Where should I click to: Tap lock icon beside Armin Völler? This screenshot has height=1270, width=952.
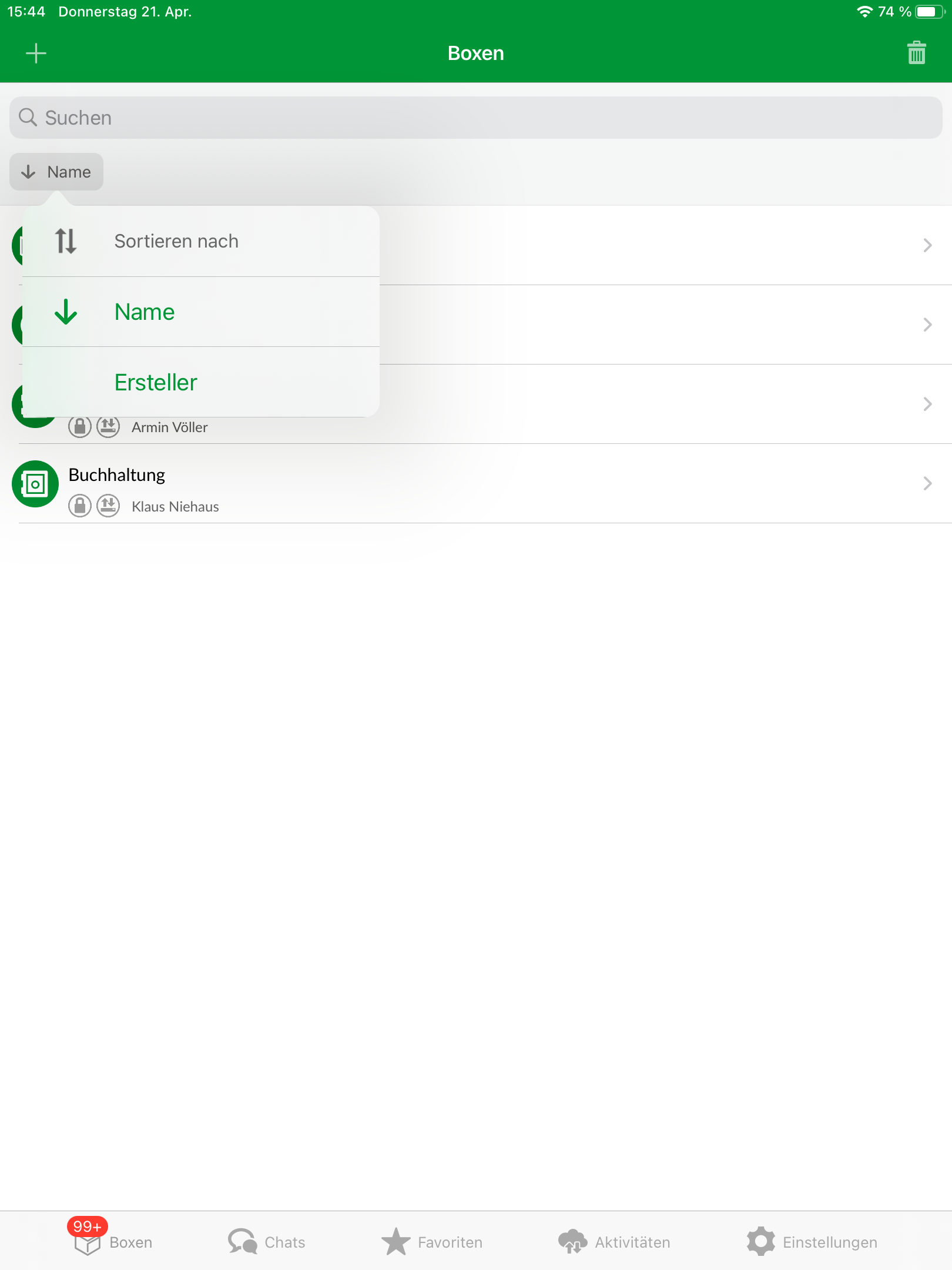tap(80, 426)
